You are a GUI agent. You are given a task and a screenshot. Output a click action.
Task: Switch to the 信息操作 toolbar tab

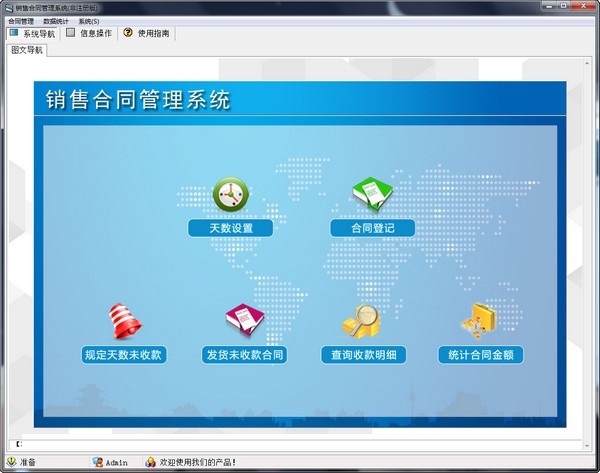click(89, 33)
